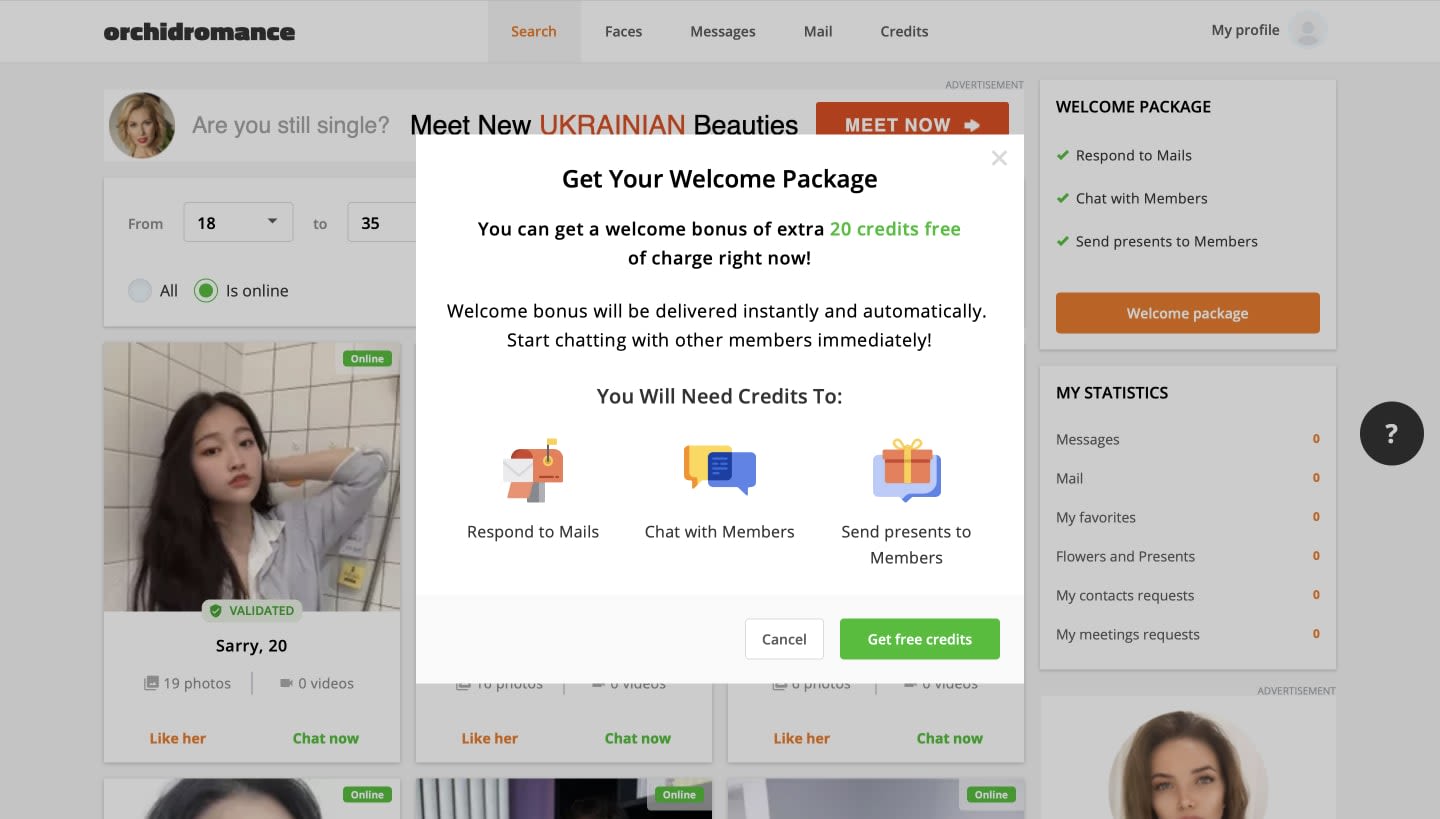Viewport: 1440px width, 819px height.
Task: Select the Is online radio option
Action: (206, 291)
